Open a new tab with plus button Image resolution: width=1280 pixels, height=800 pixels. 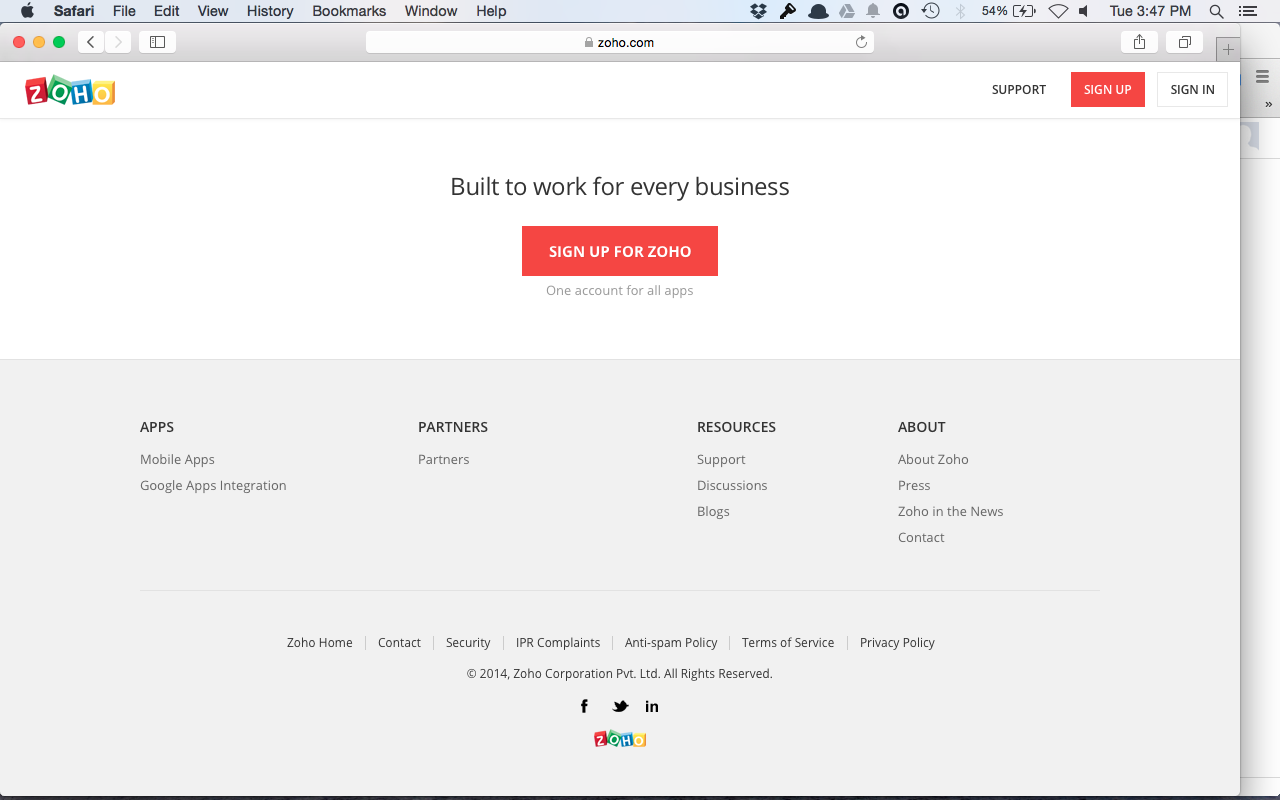tap(1228, 49)
